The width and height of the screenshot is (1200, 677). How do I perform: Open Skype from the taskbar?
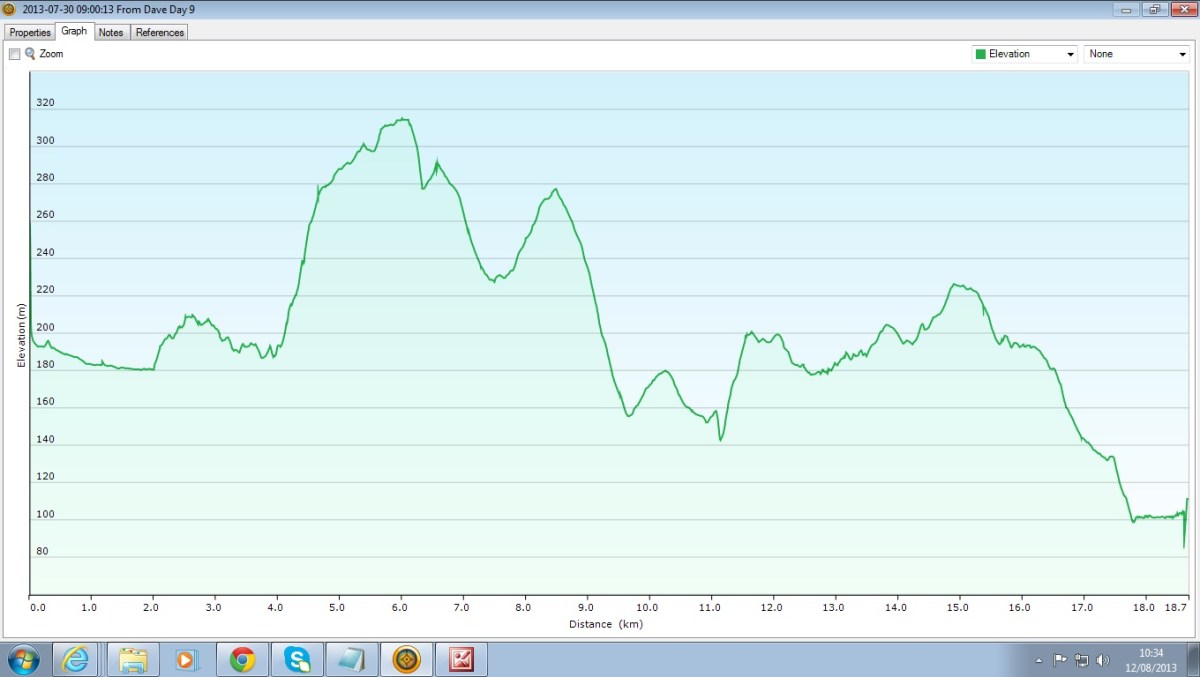pyautogui.click(x=297, y=659)
